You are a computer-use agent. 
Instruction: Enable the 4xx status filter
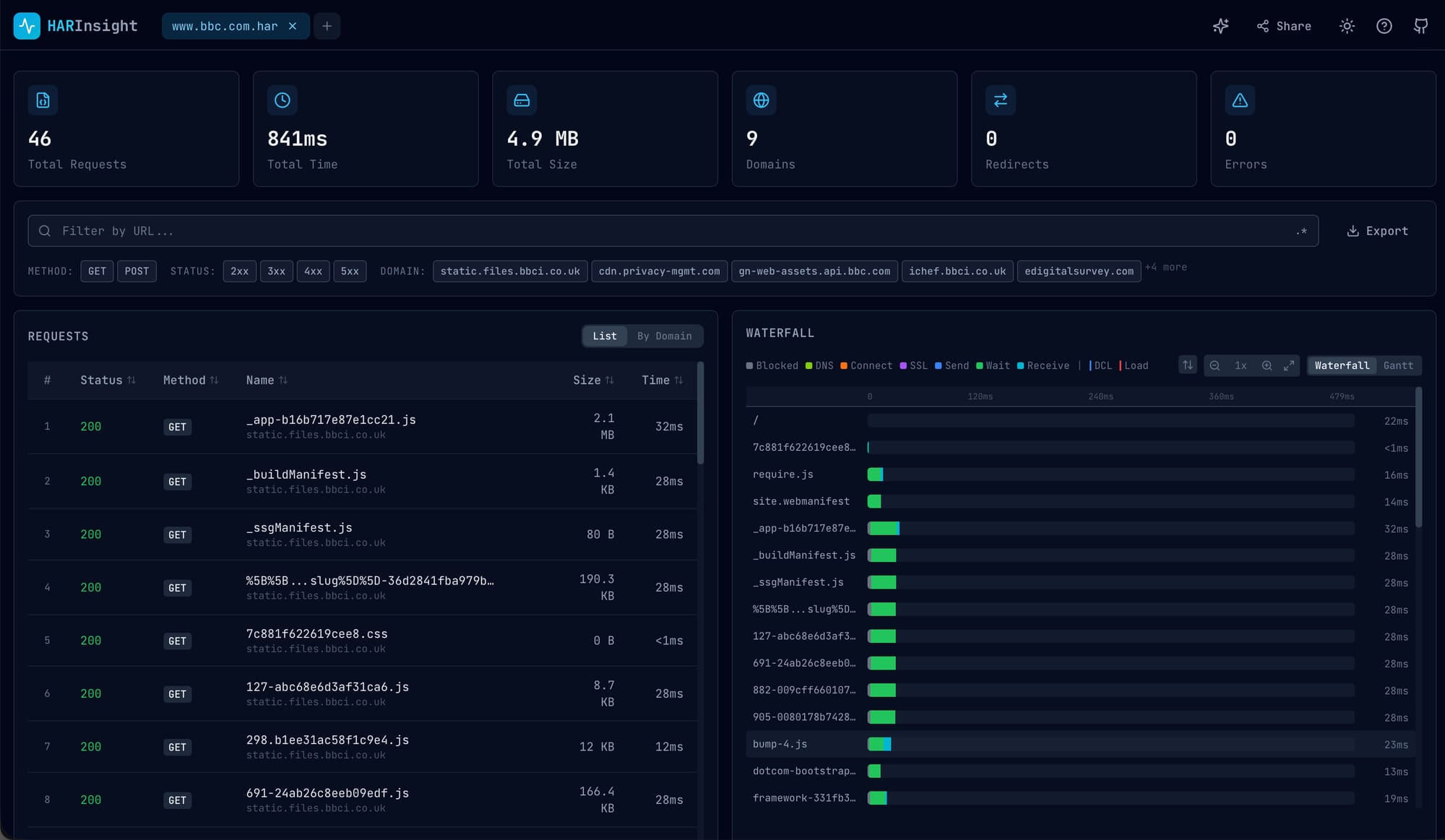point(313,271)
